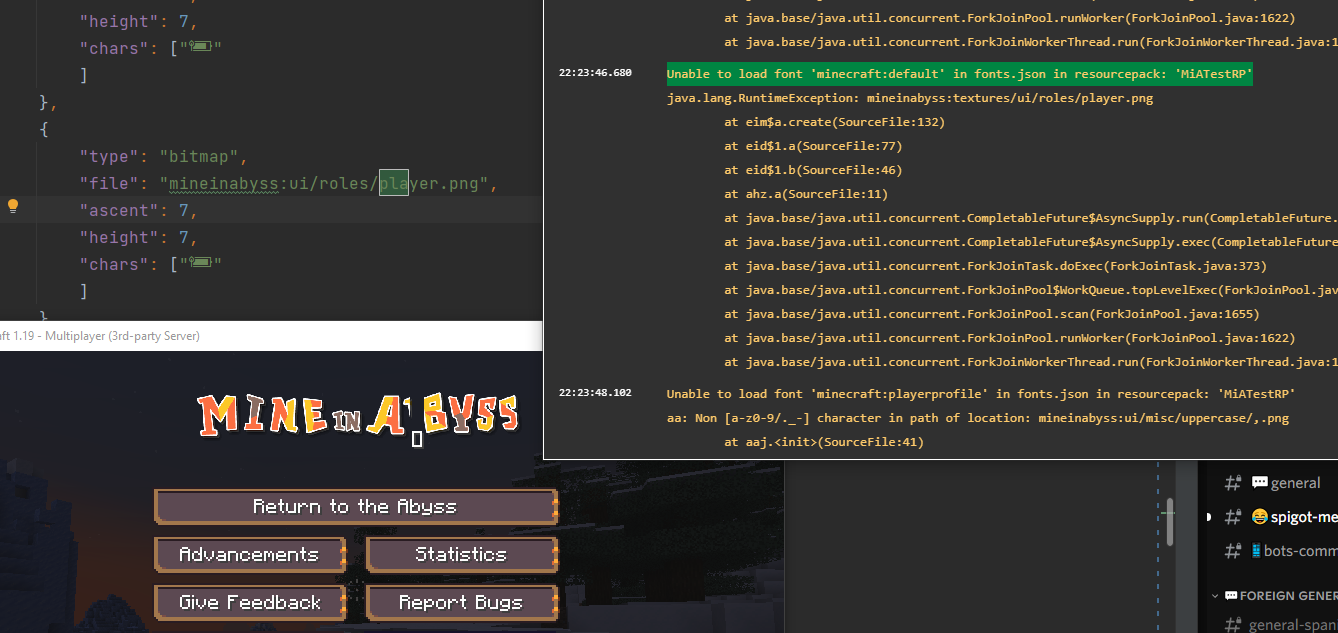The width and height of the screenshot is (1338, 633).
Task: Select highlighted 'Unable to load font minecraft:default' log line
Action: (959, 74)
